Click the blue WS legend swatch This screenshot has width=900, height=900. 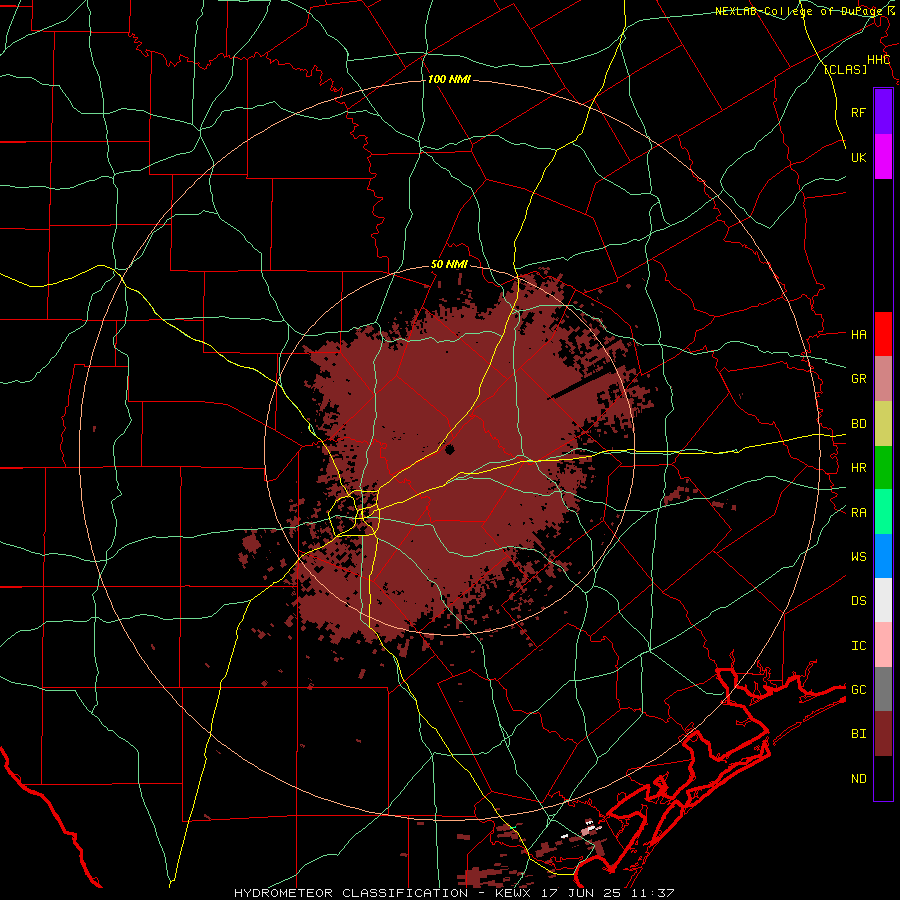coord(883,556)
